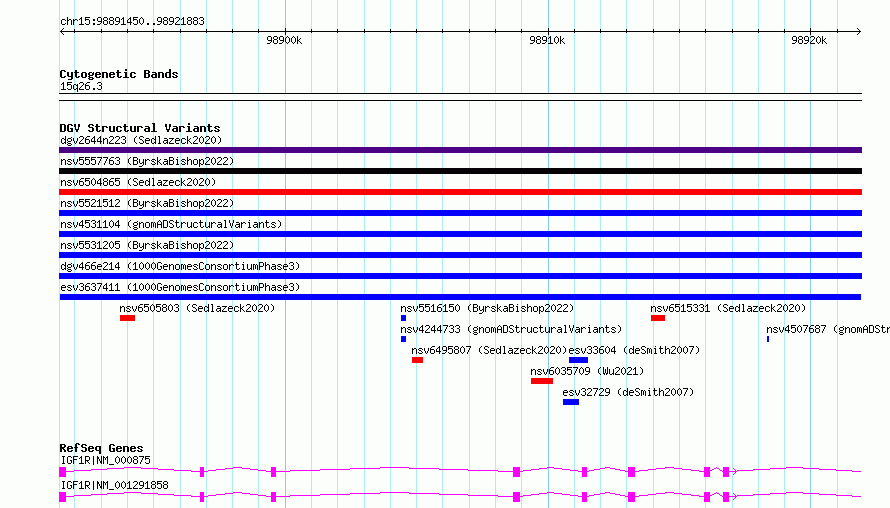Select the 15q26.3 band label

81,86
